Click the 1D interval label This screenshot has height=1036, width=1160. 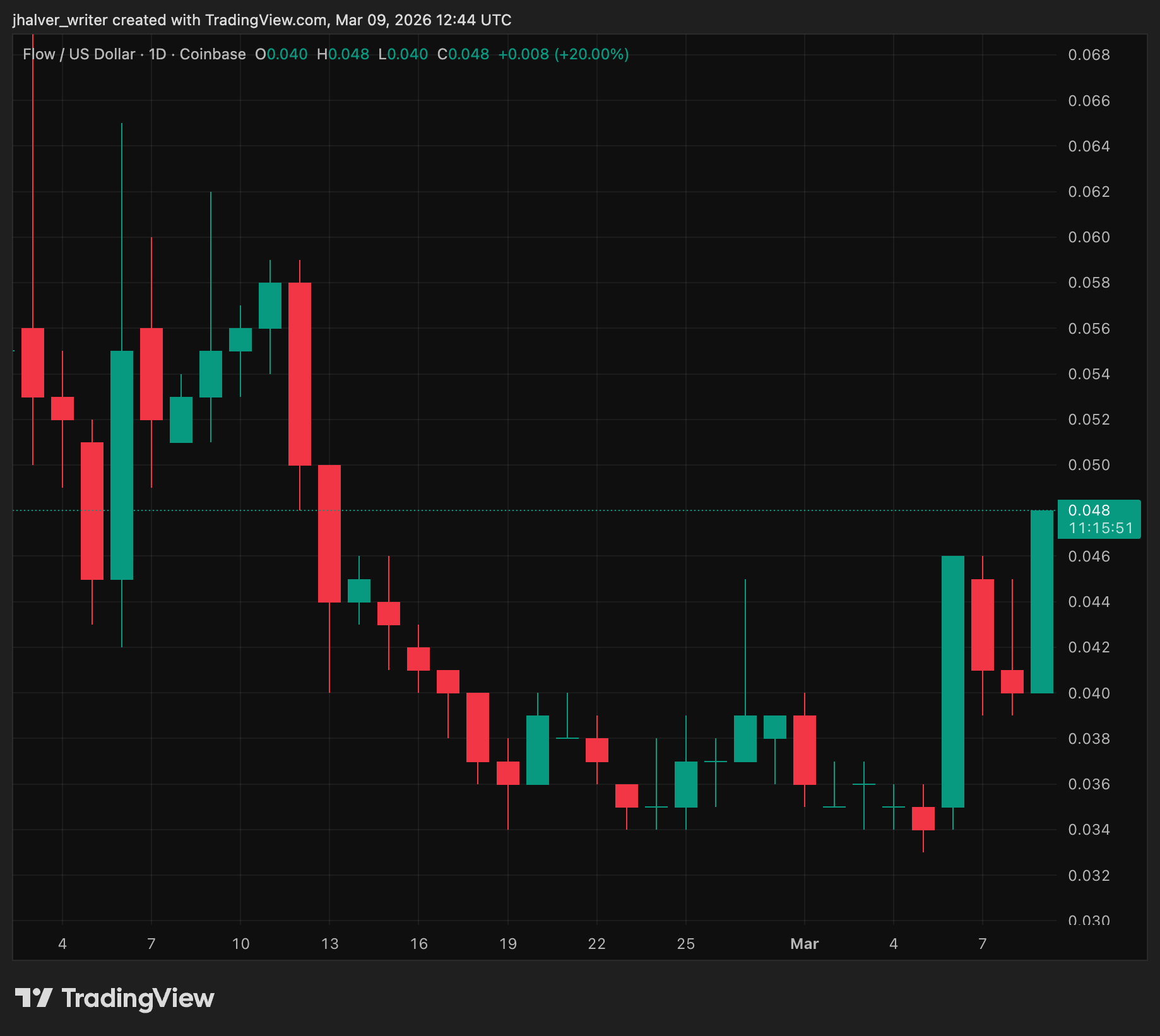click(157, 54)
